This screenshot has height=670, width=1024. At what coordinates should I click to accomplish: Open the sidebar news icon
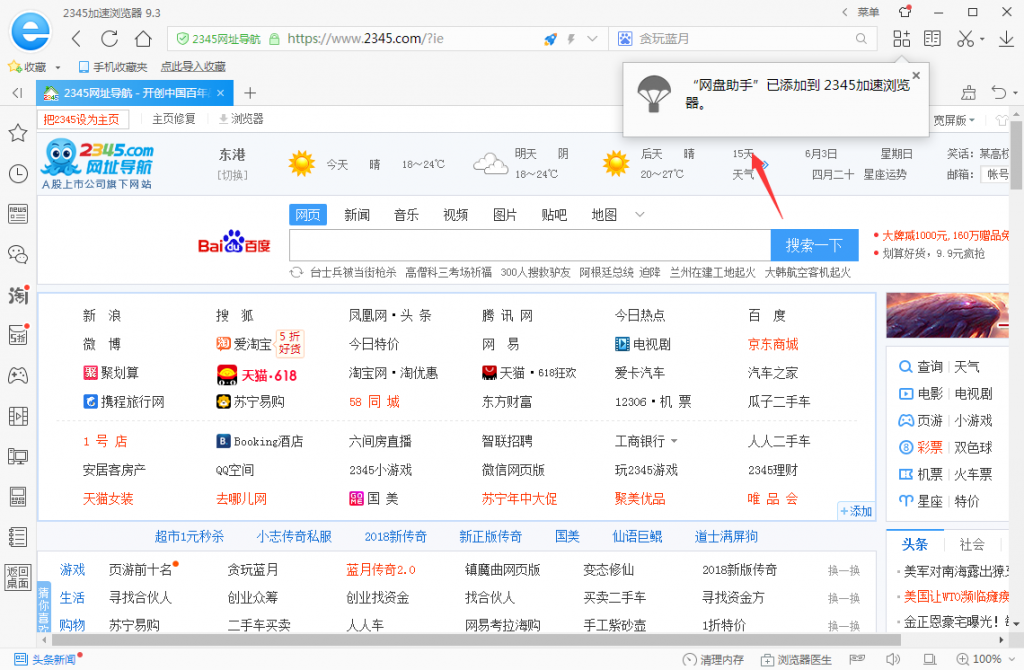pyautogui.click(x=18, y=214)
